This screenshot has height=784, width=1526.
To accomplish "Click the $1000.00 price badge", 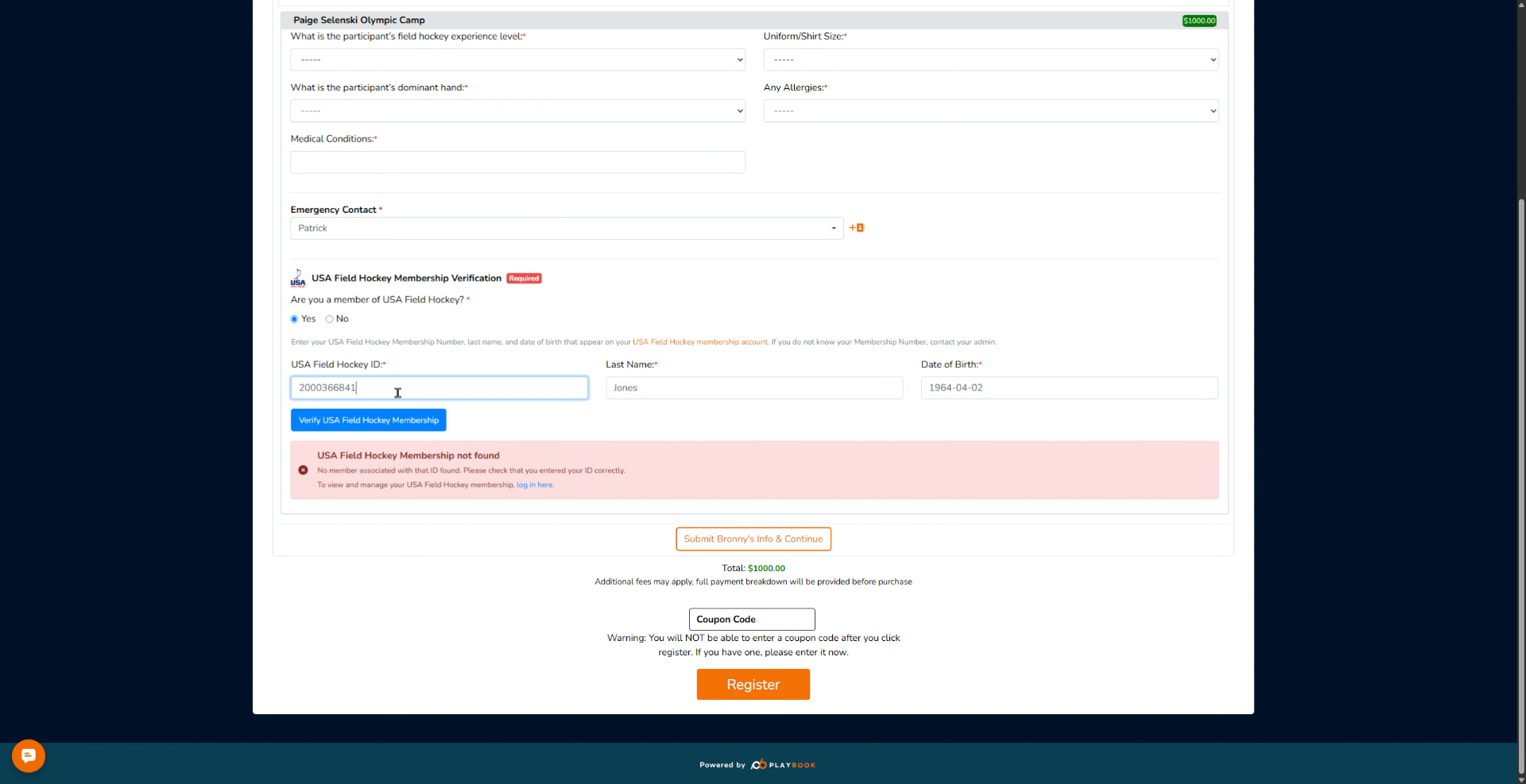I will 1199,21.
